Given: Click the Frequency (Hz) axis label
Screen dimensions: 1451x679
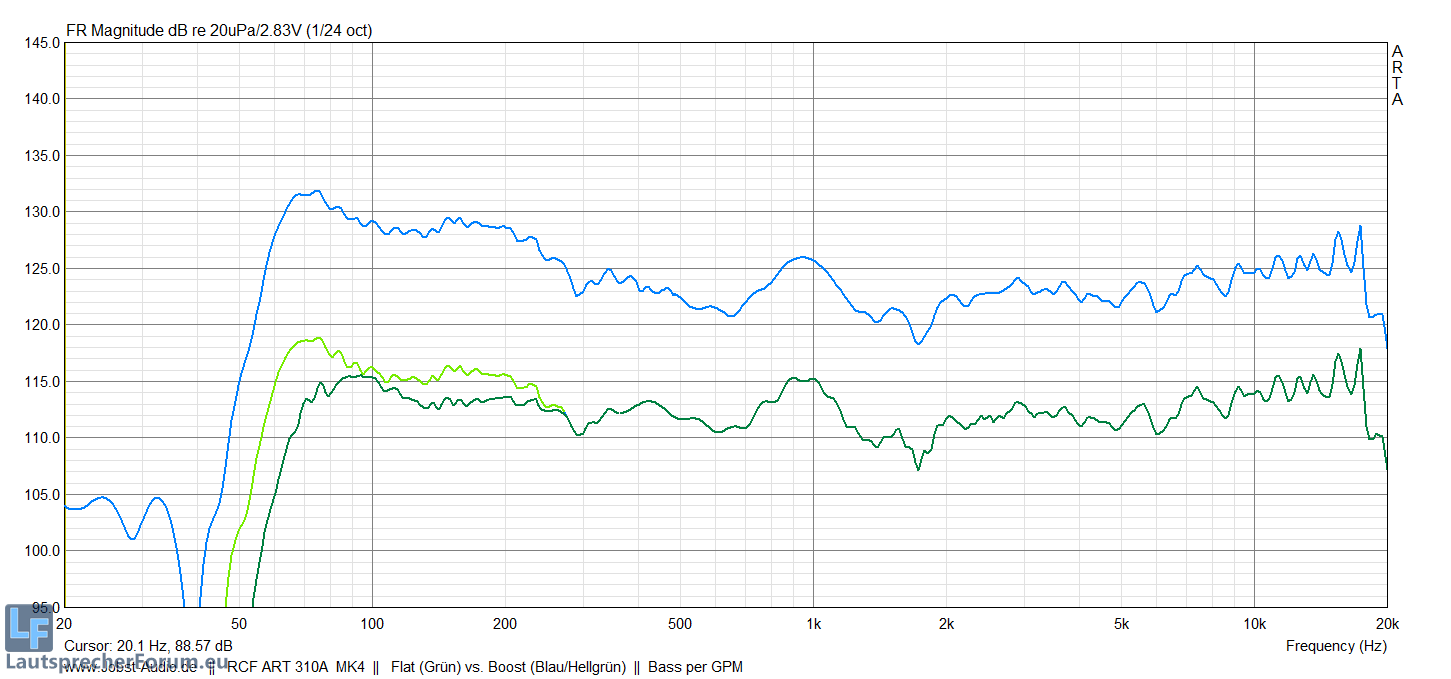Looking at the screenshot, I should point(1335,646).
